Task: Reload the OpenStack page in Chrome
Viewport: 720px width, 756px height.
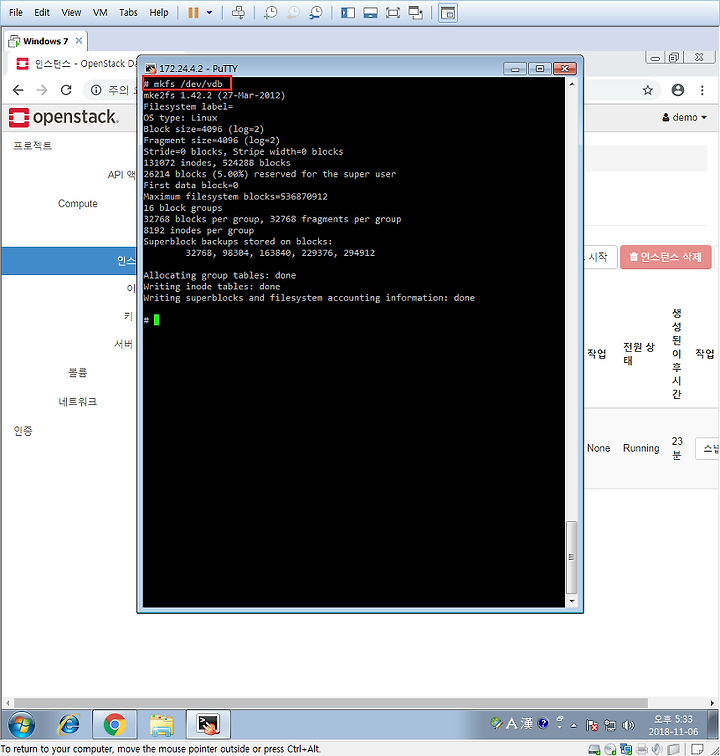Action: [66, 90]
